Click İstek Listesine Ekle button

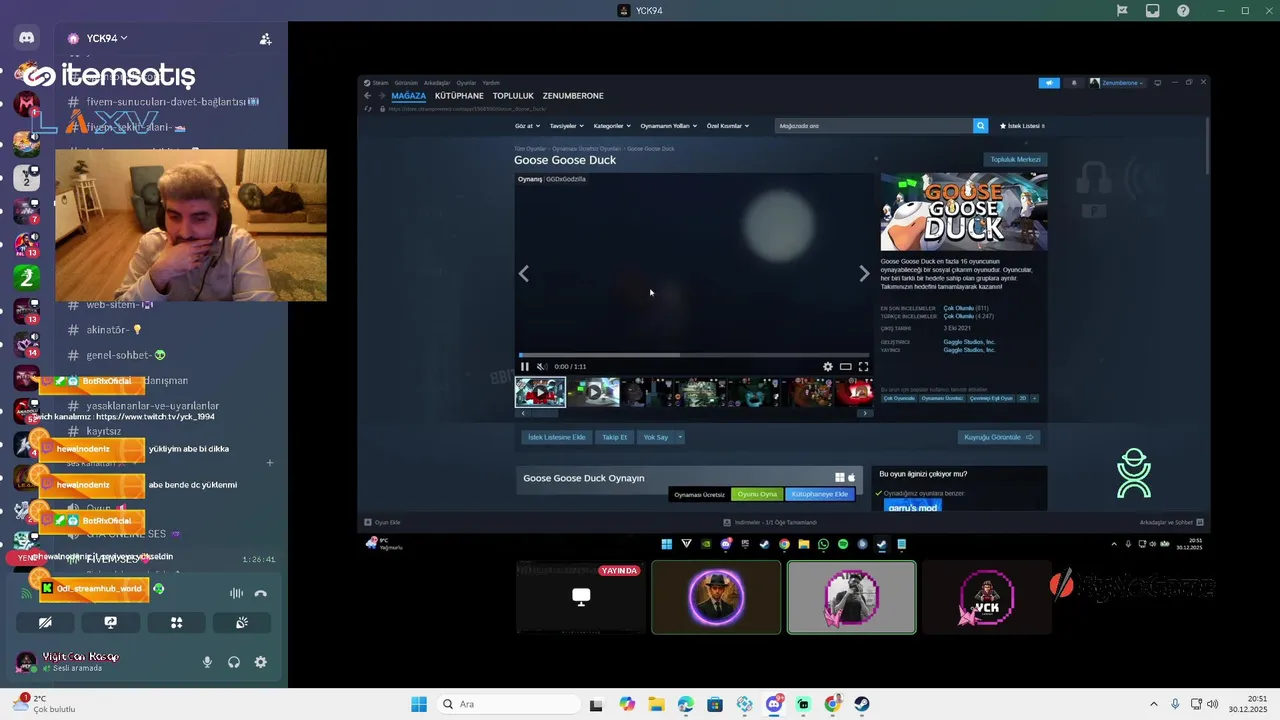pyautogui.click(x=557, y=437)
